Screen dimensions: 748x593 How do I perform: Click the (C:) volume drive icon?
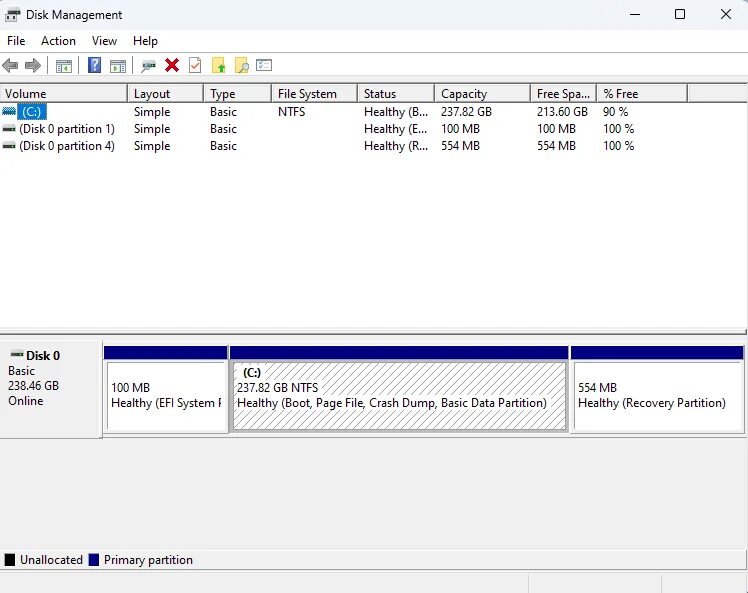point(9,112)
